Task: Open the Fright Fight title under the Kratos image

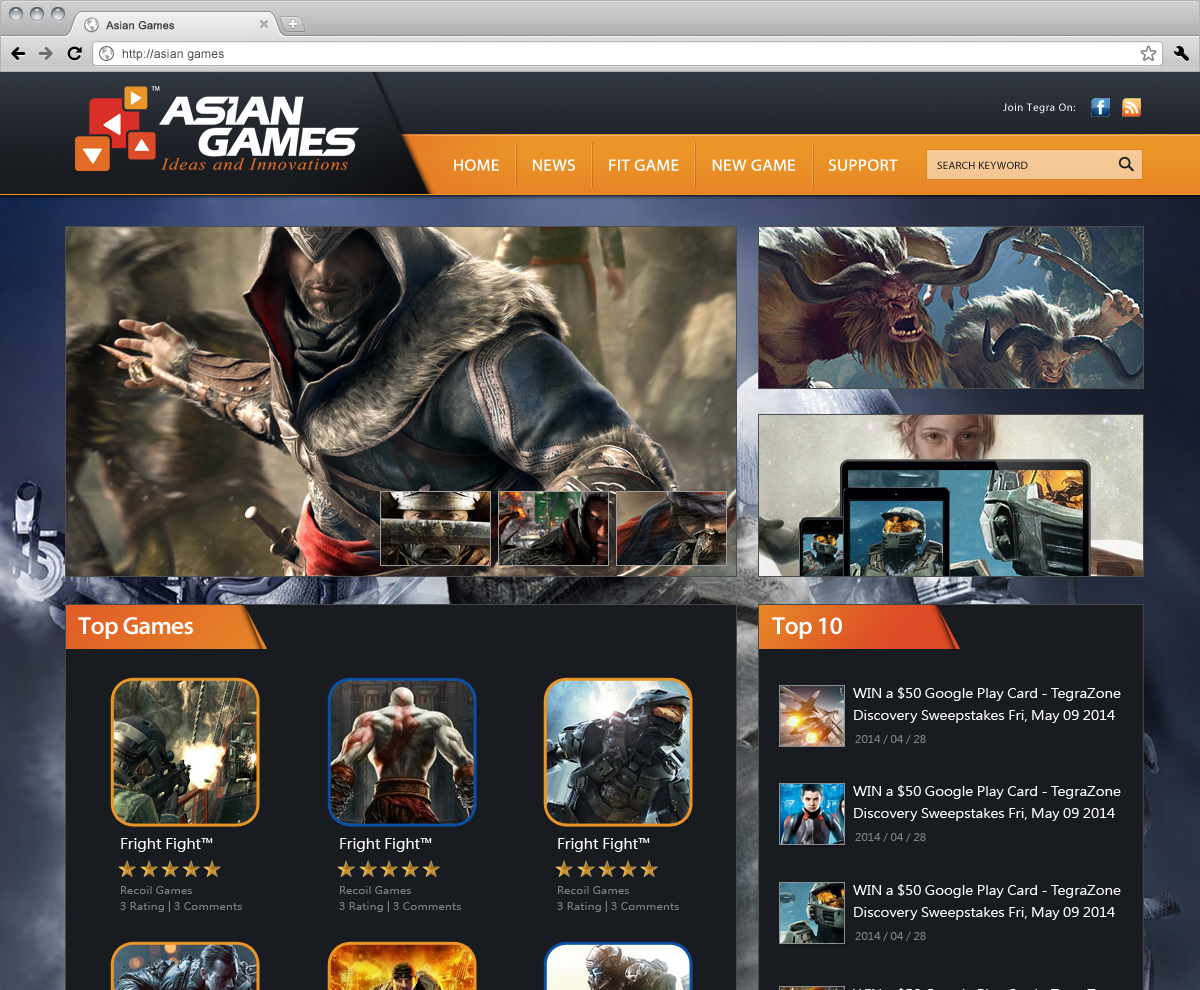Action: coord(385,844)
